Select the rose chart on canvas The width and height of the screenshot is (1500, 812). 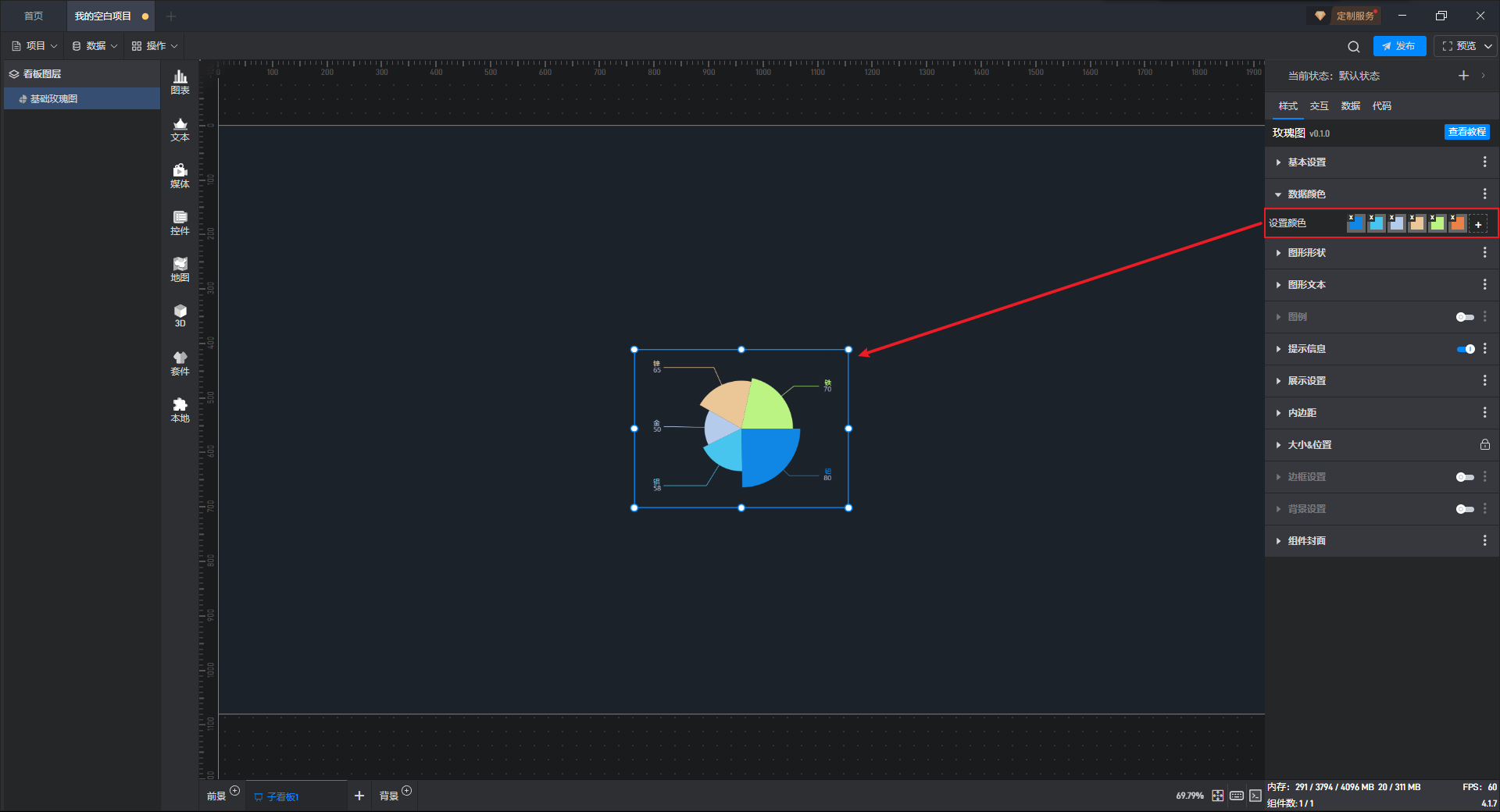pos(741,429)
